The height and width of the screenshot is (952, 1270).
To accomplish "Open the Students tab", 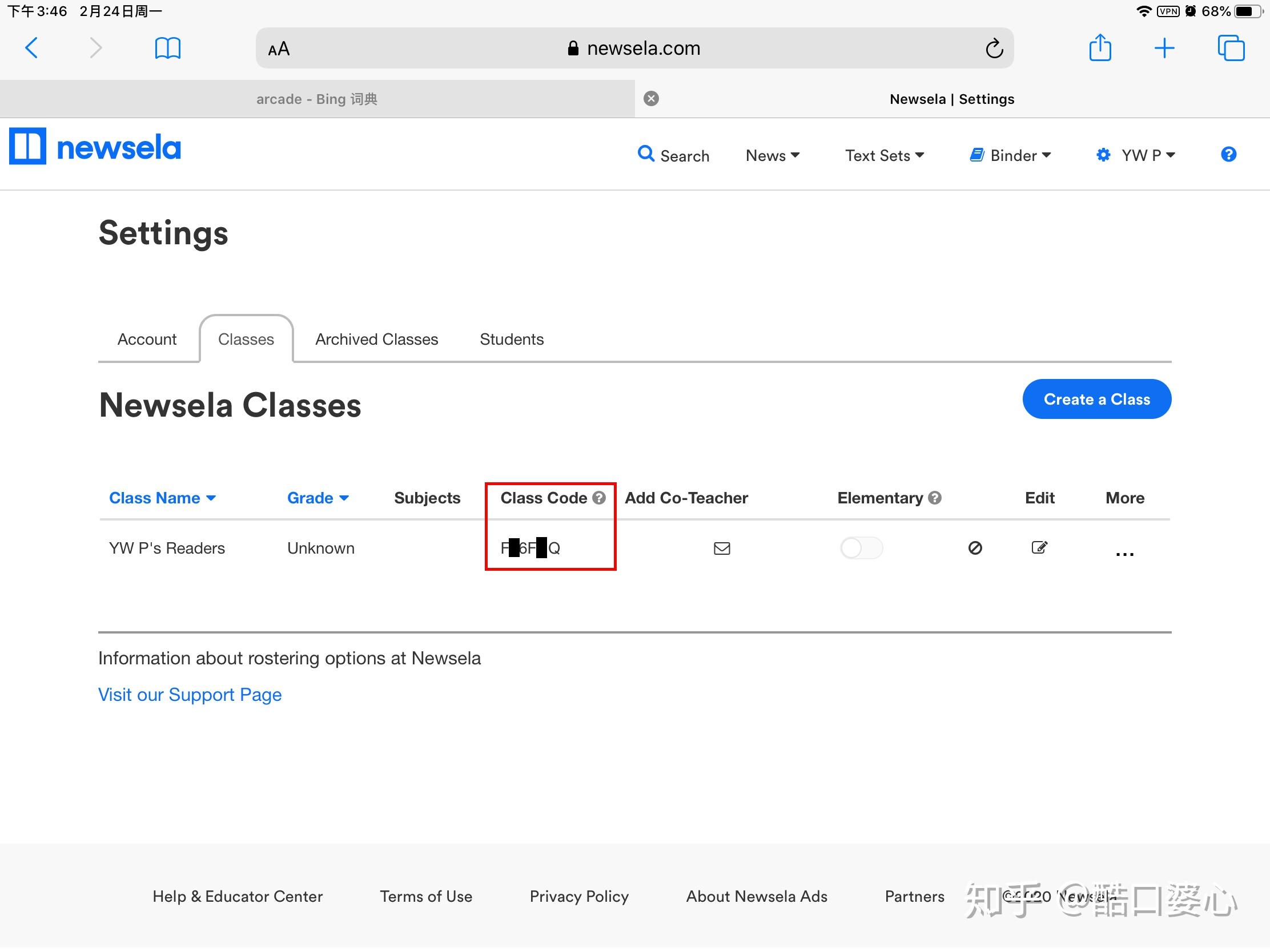I will click(511, 339).
